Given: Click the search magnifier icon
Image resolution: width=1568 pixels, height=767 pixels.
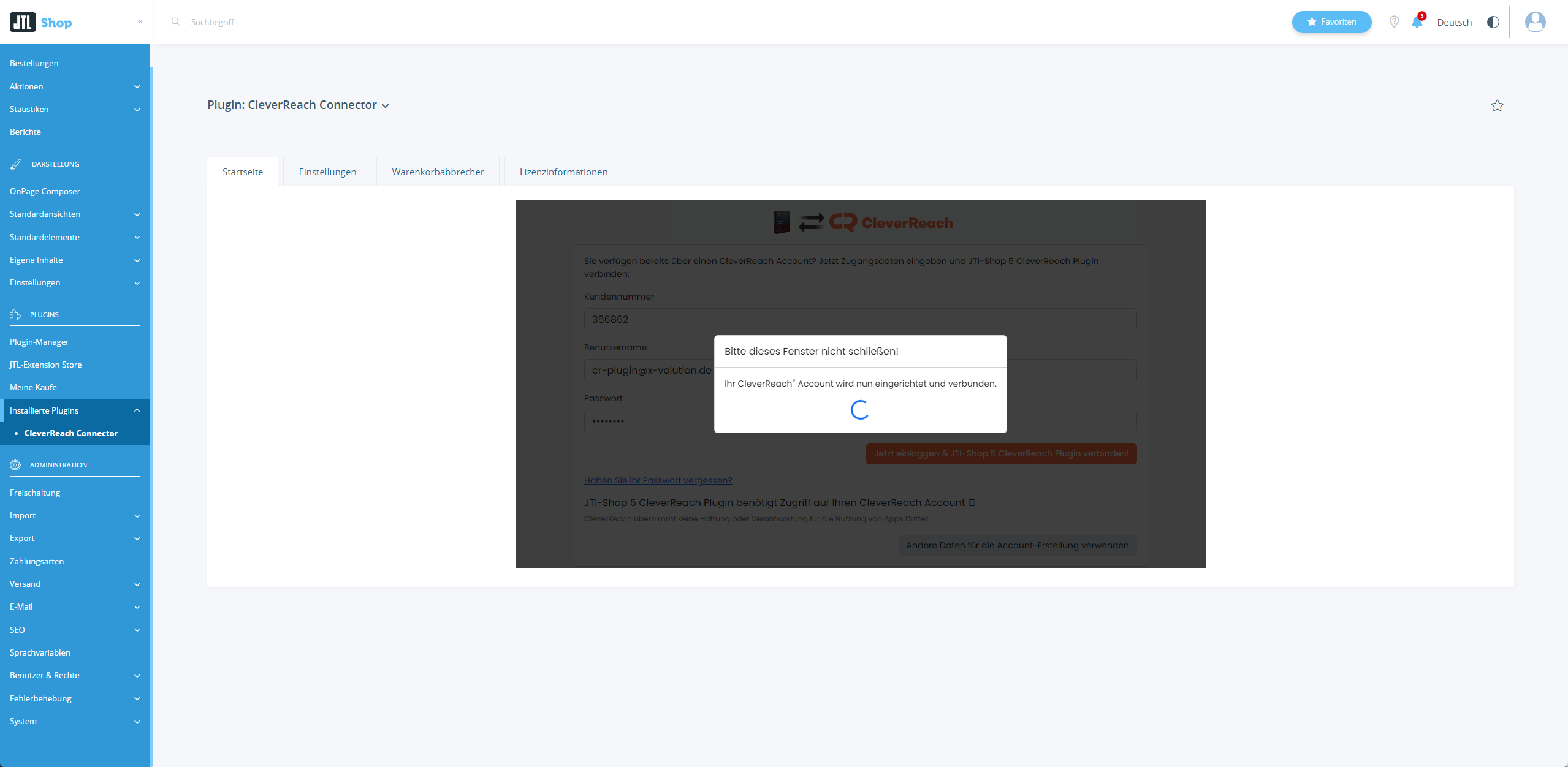Looking at the screenshot, I should point(175,21).
